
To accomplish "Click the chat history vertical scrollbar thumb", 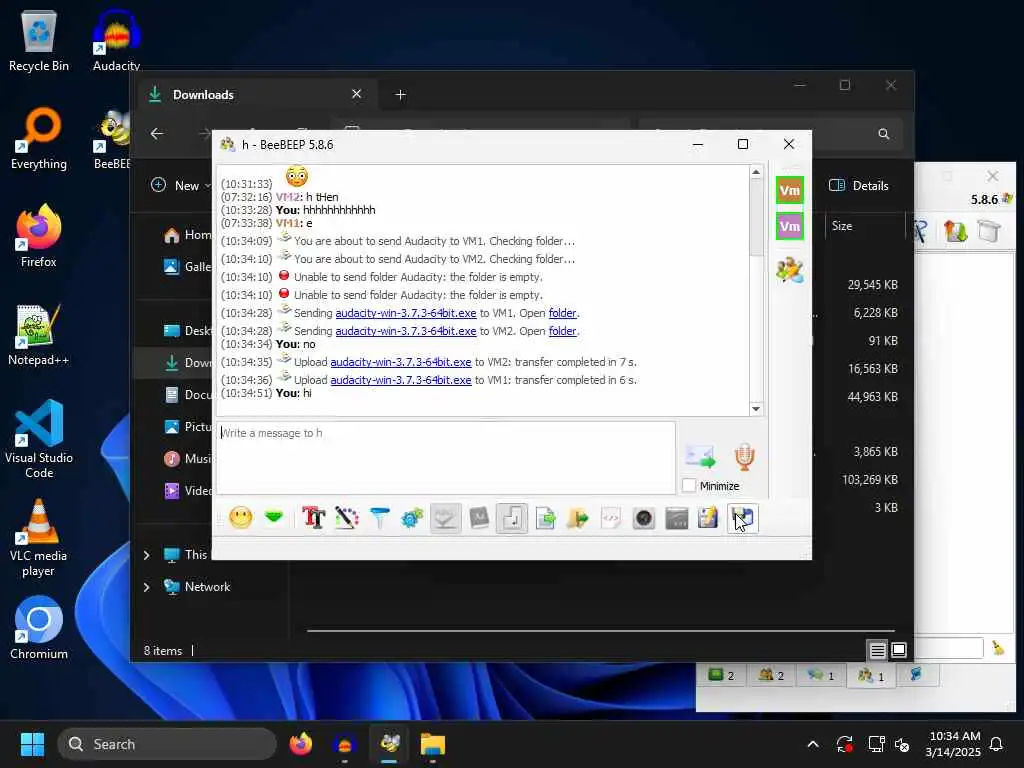I will [x=756, y=219].
